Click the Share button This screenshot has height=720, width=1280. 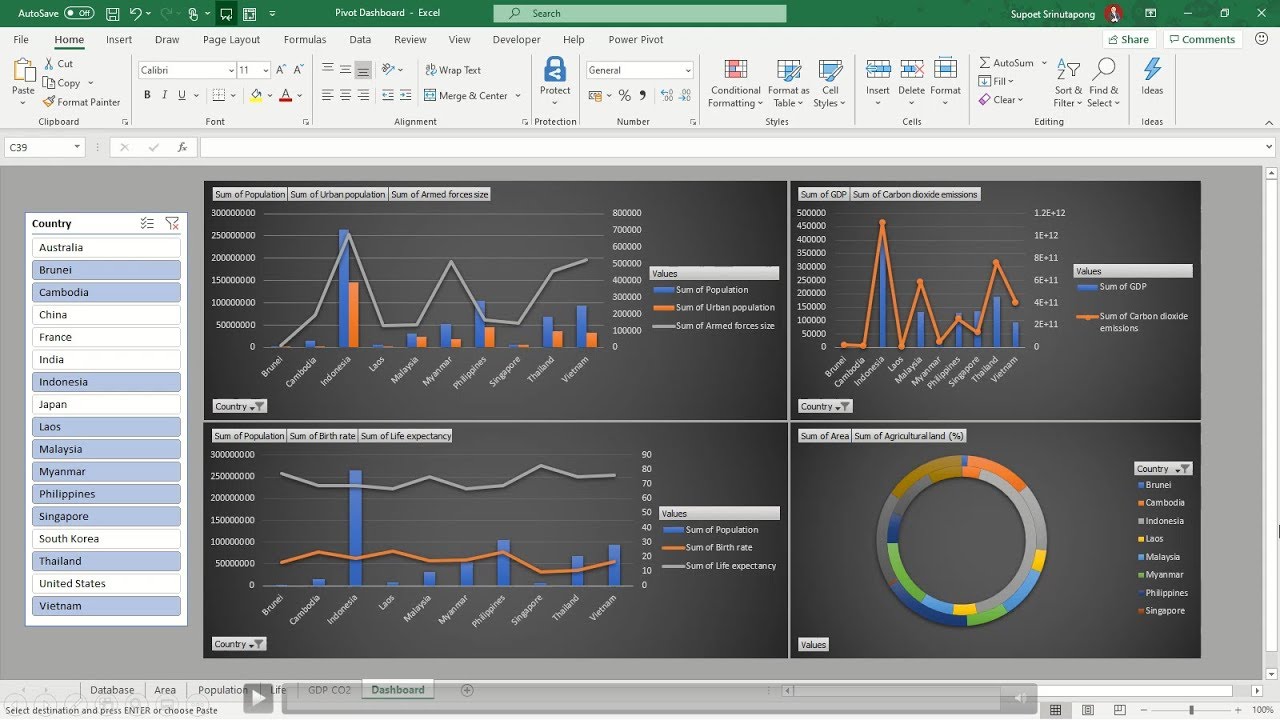pyautogui.click(x=1128, y=40)
